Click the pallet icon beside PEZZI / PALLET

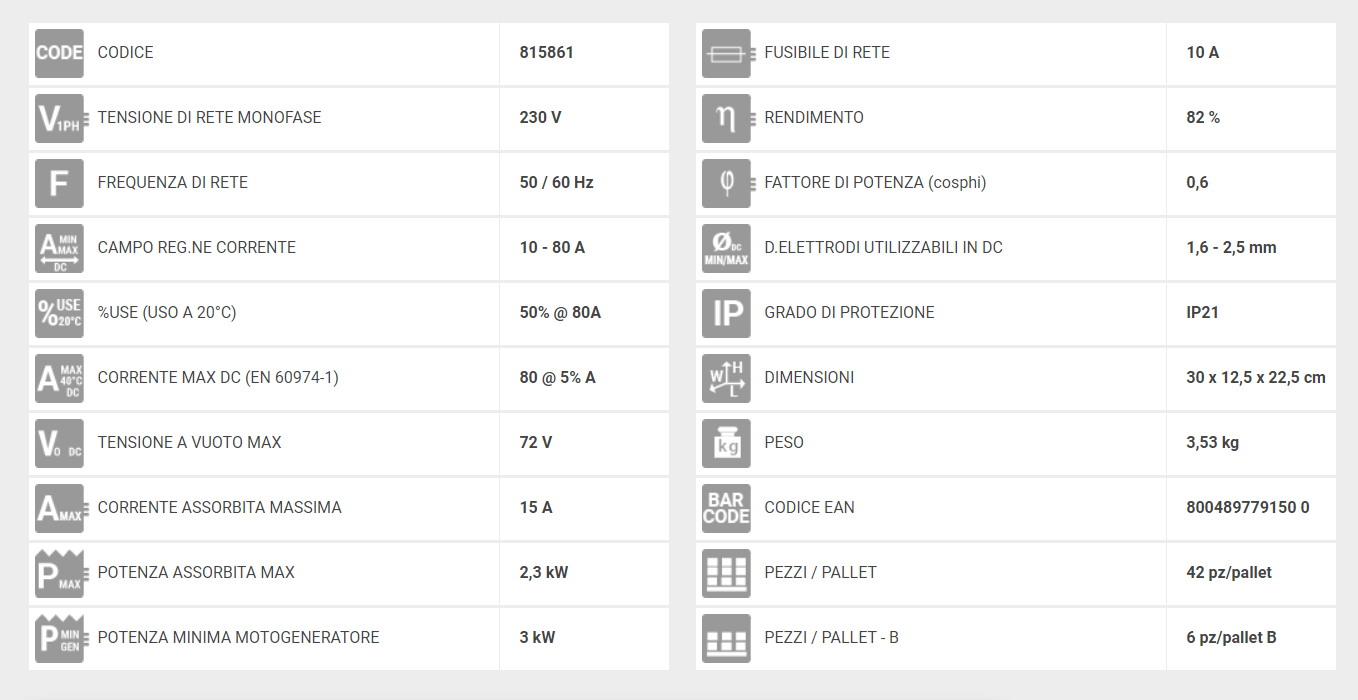tap(726, 573)
